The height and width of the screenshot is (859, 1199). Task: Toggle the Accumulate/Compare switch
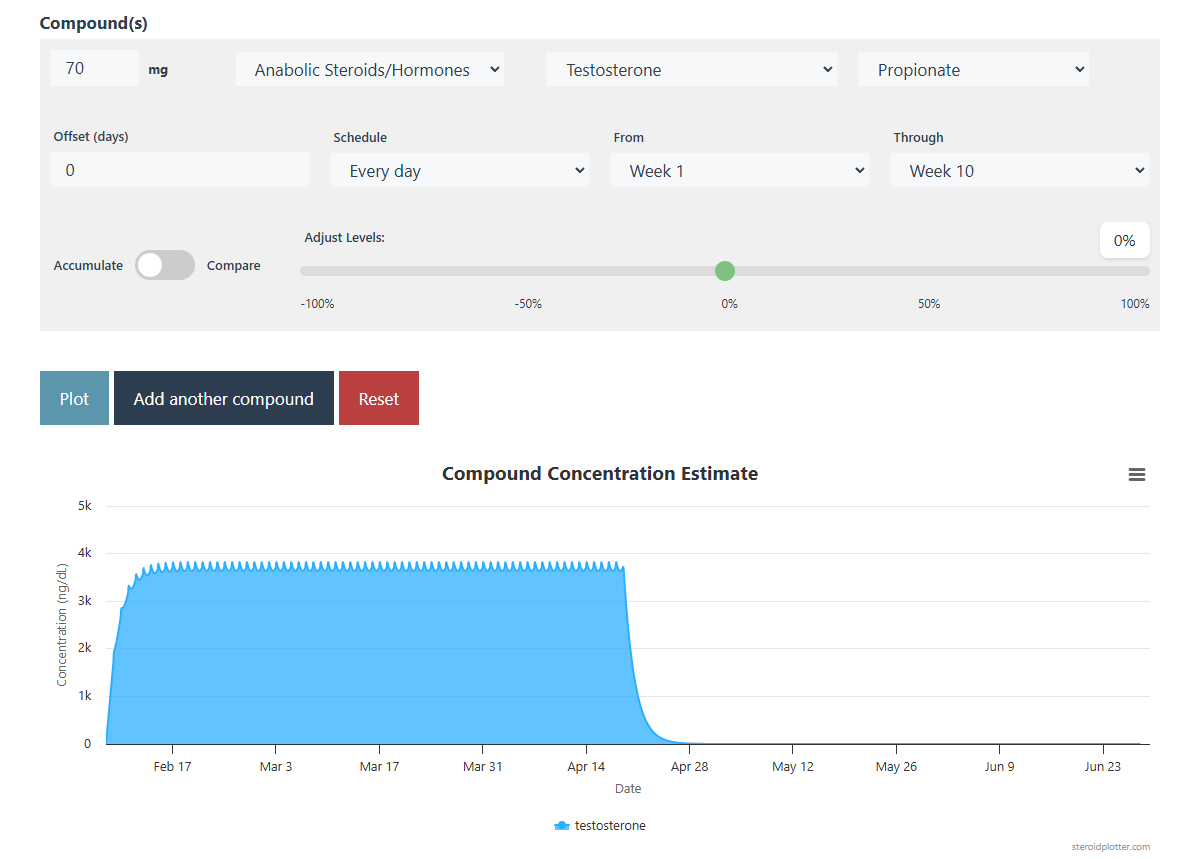(x=165, y=265)
